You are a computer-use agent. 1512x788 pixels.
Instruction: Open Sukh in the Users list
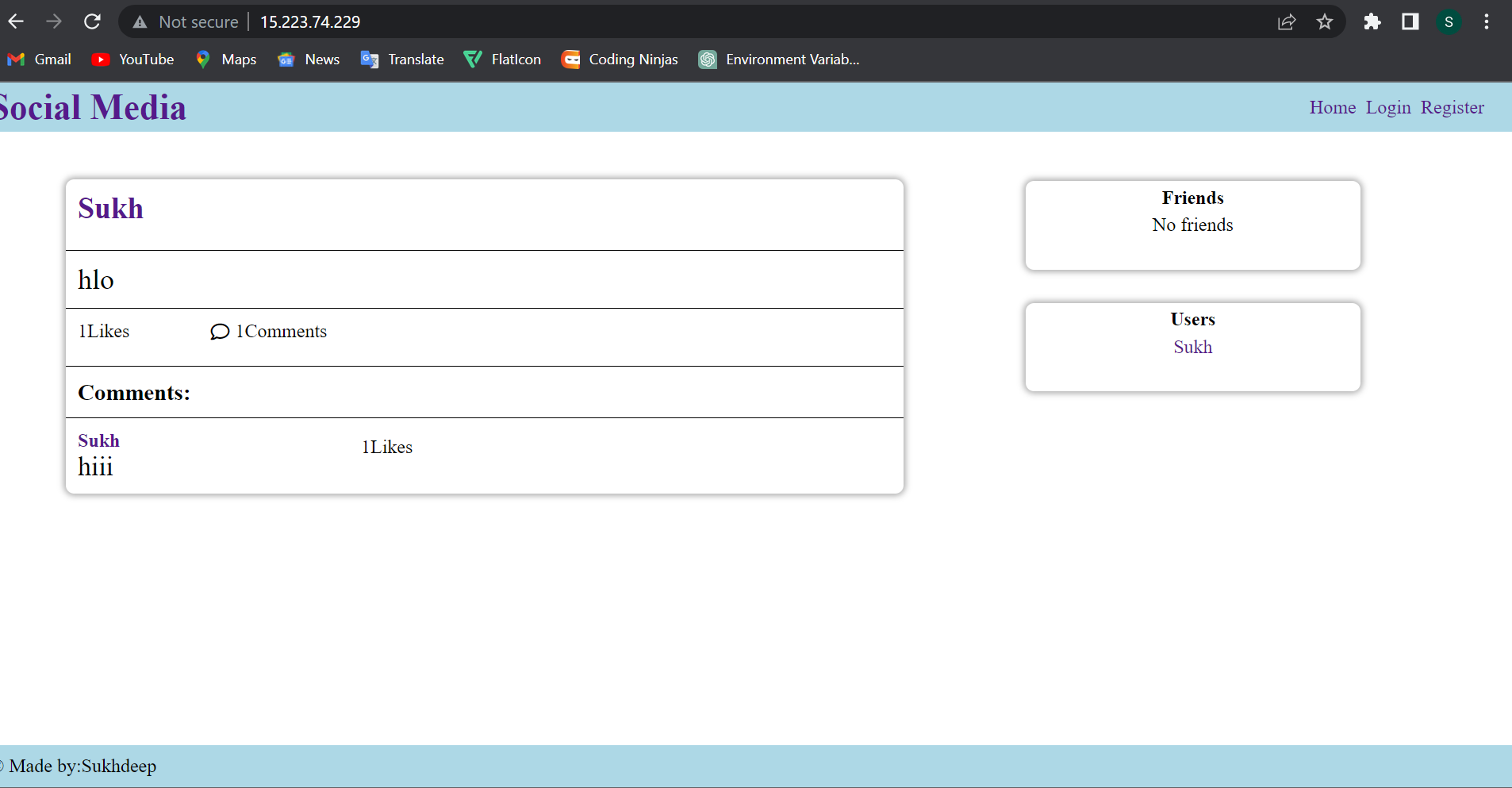tap(1193, 347)
